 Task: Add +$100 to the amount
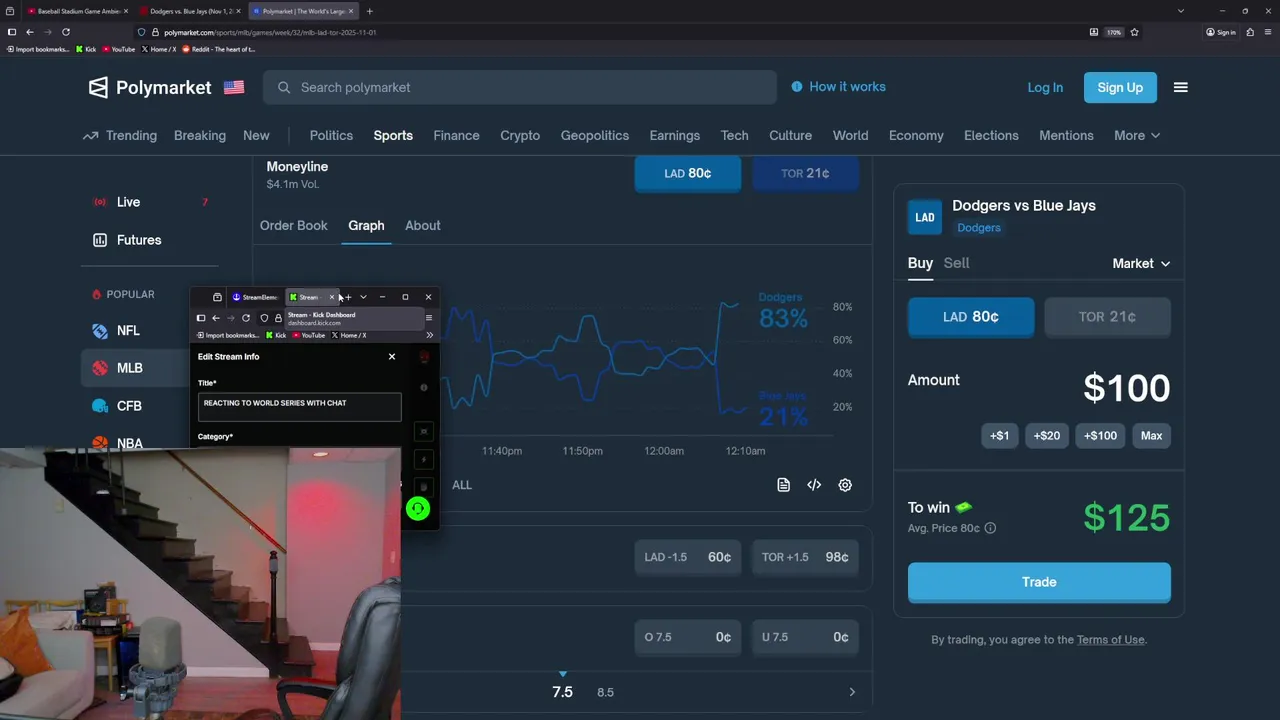point(1101,435)
